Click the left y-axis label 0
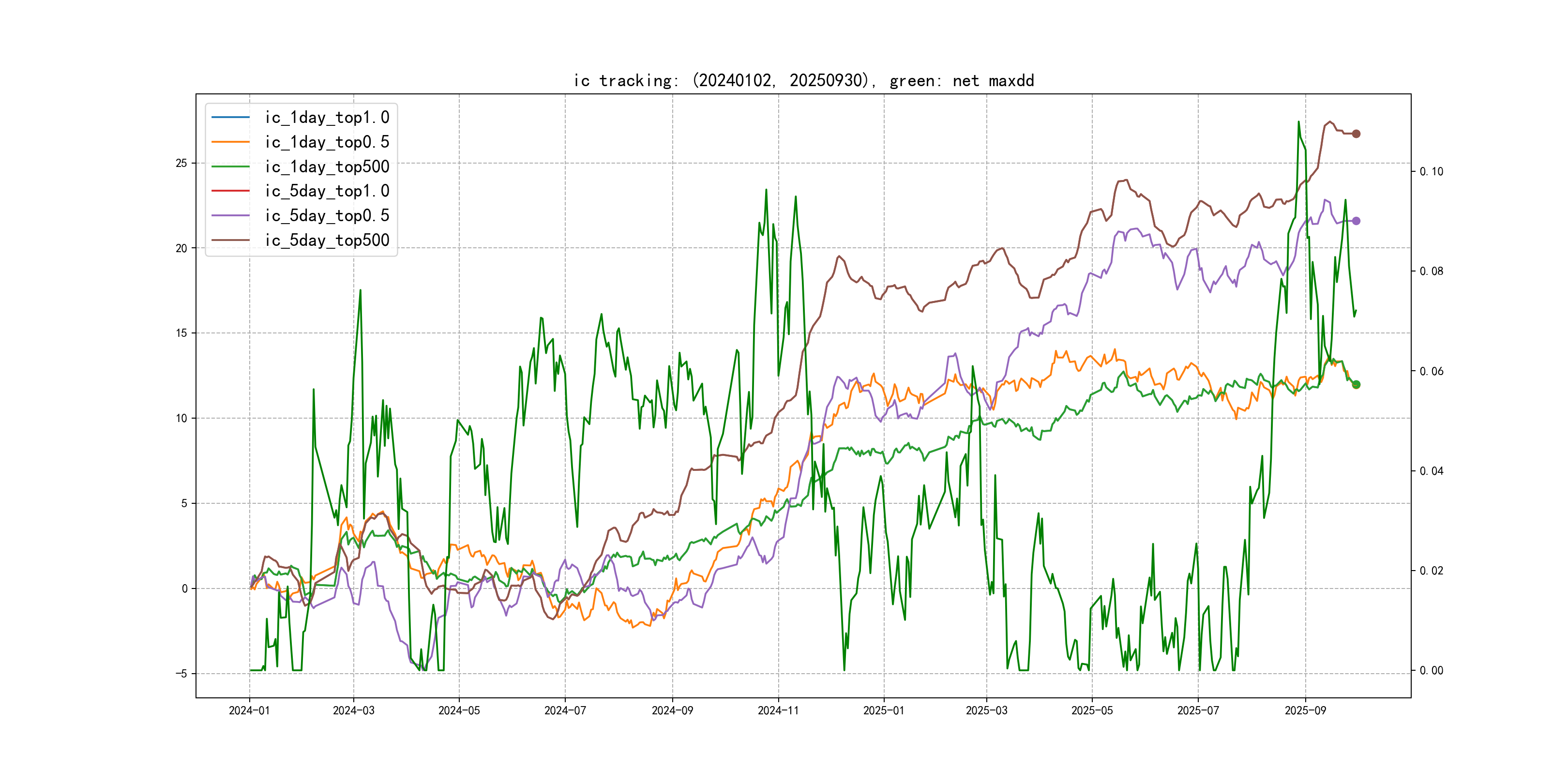 (x=184, y=588)
